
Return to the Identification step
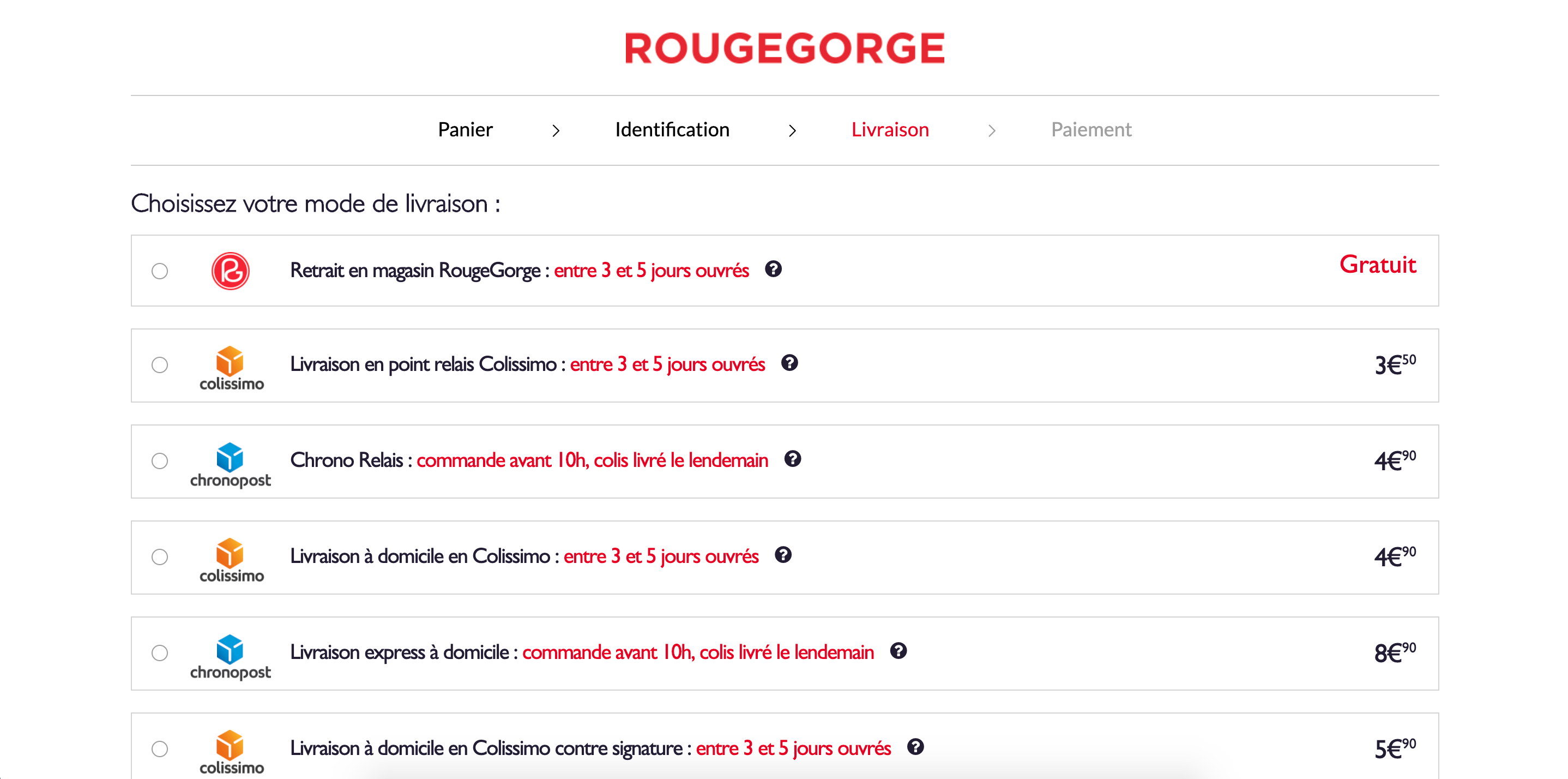pyautogui.click(x=672, y=130)
